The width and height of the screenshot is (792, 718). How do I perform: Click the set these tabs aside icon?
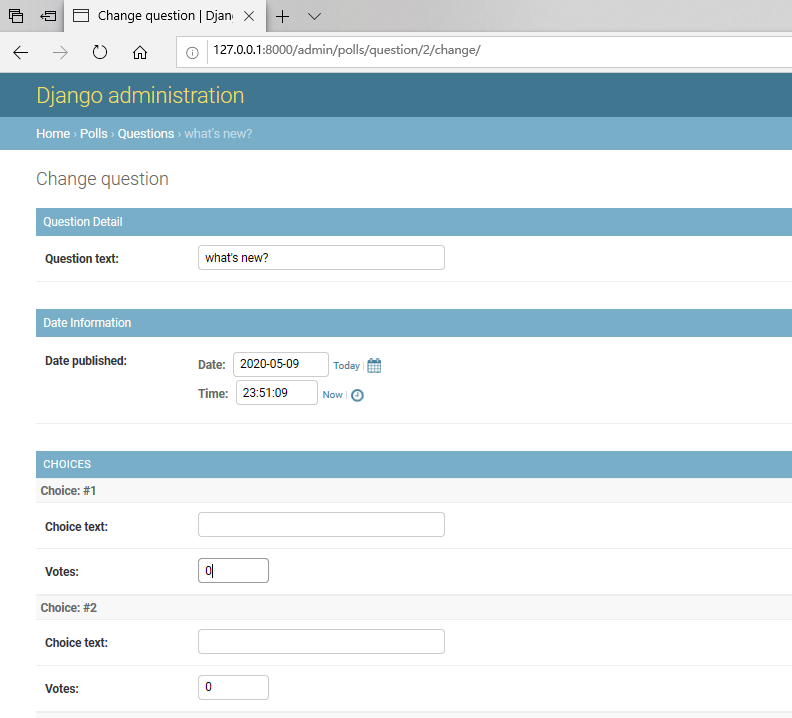48,16
